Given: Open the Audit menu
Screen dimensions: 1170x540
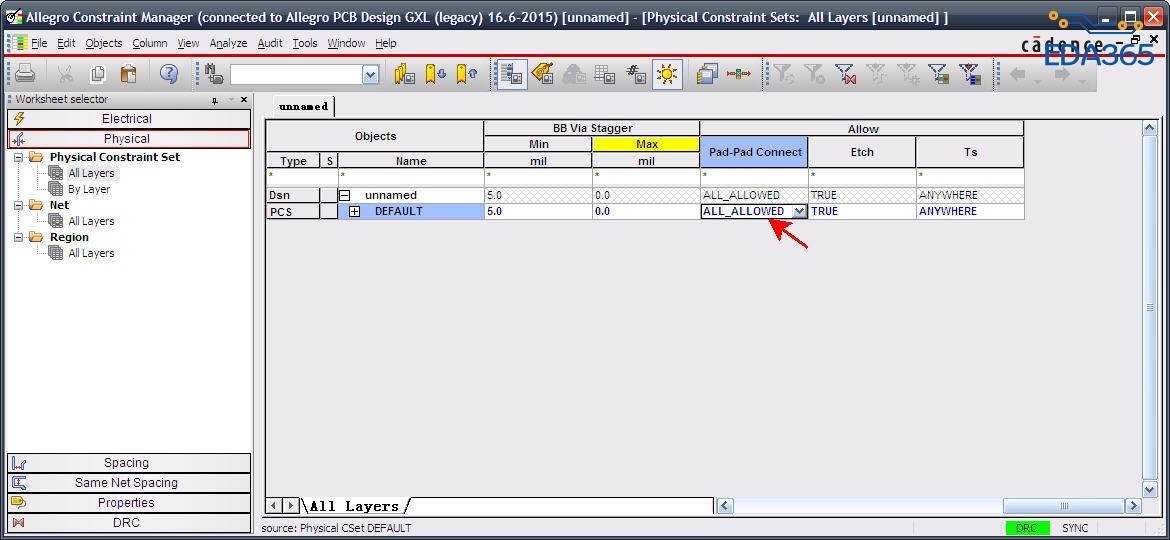Looking at the screenshot, I should 270,43.
